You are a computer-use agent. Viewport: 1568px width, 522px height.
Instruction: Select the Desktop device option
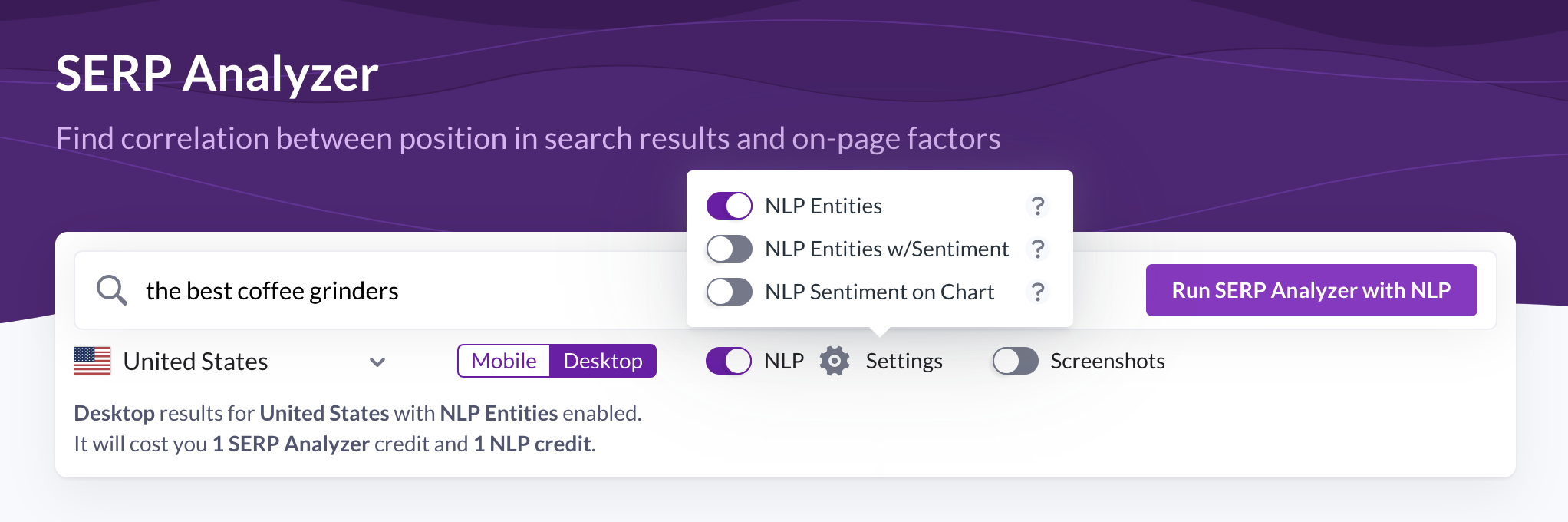point(603,361)
